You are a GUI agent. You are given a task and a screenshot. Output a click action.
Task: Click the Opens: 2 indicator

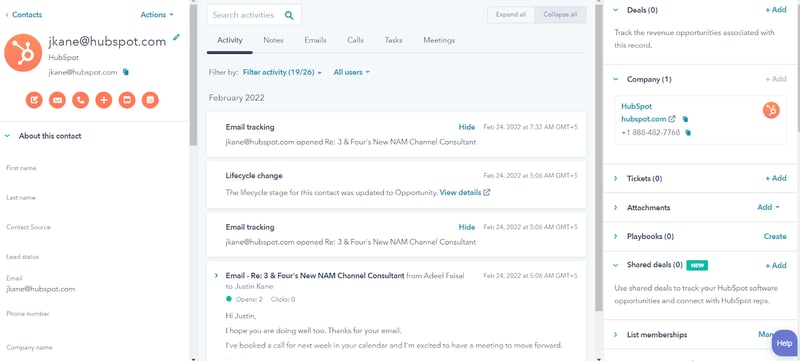(249, 299)
